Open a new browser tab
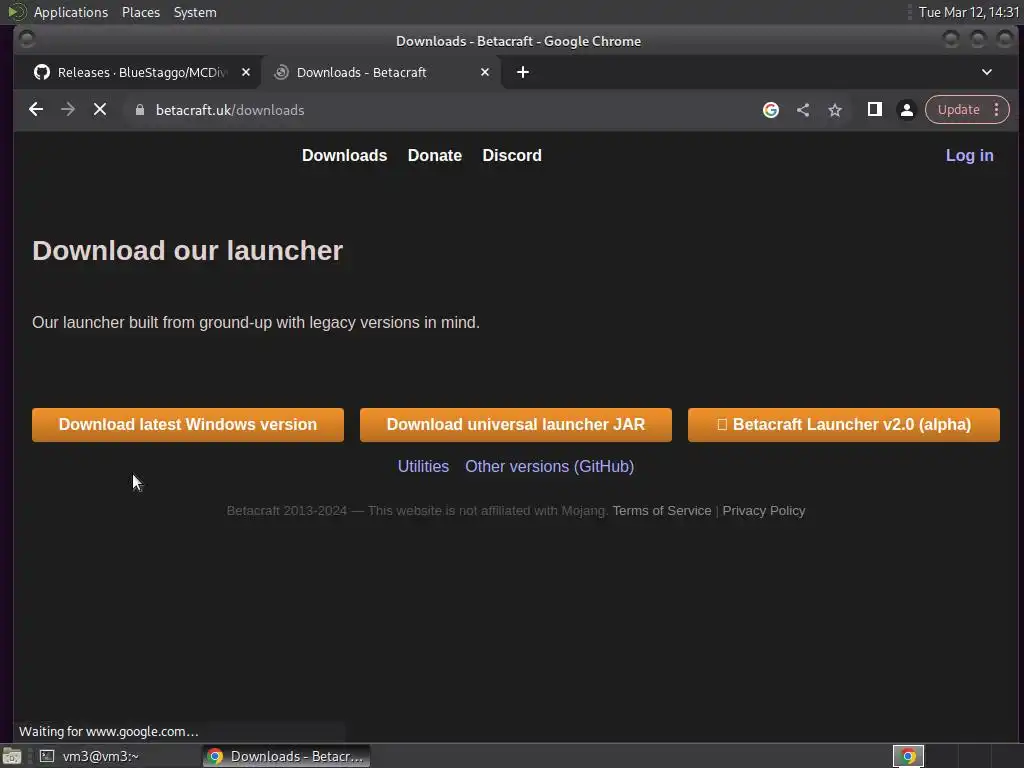Screen dimensions: 1024x768 coord(522,72)
